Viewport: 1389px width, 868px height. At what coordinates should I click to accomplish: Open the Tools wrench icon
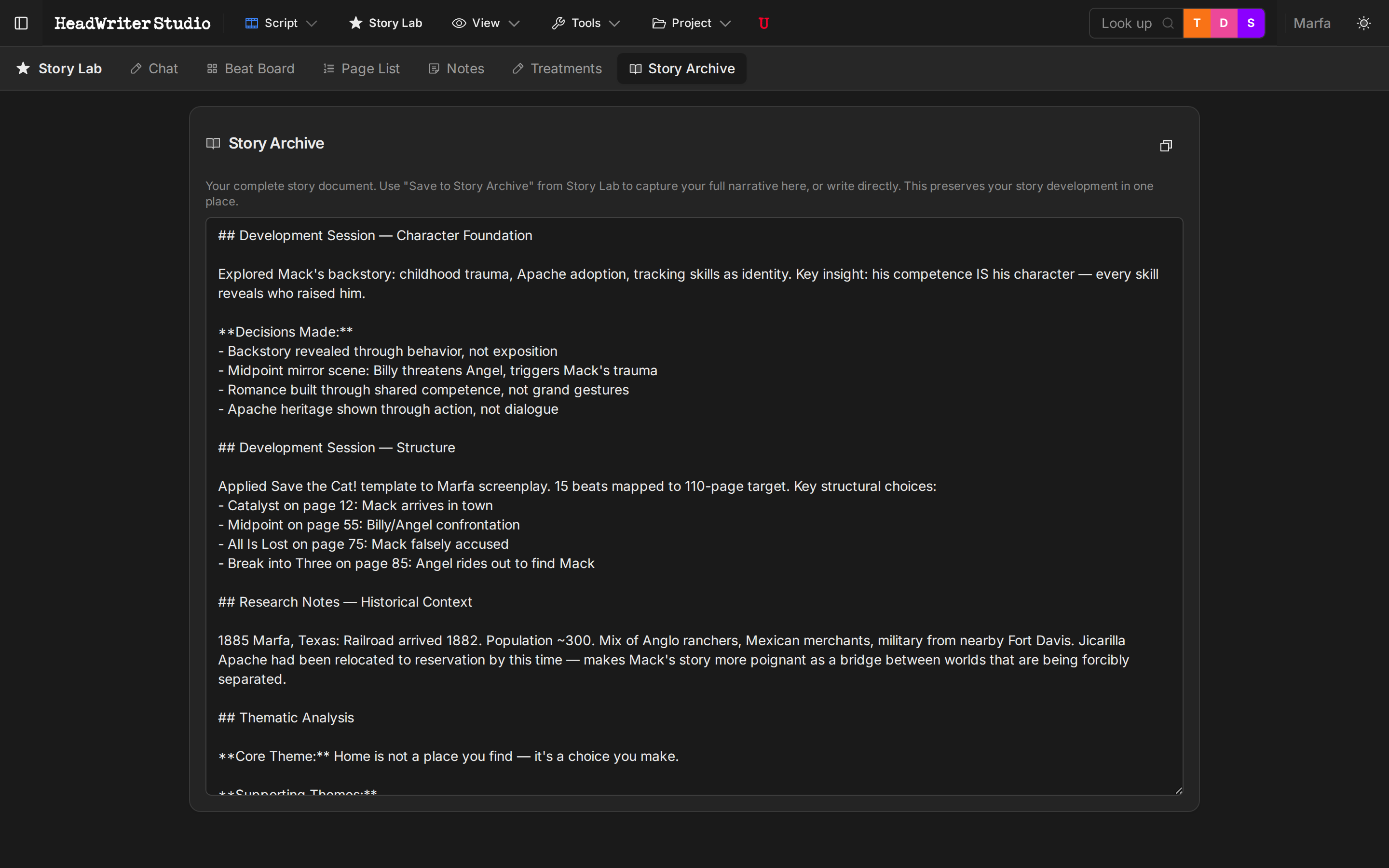pos(559,22)
